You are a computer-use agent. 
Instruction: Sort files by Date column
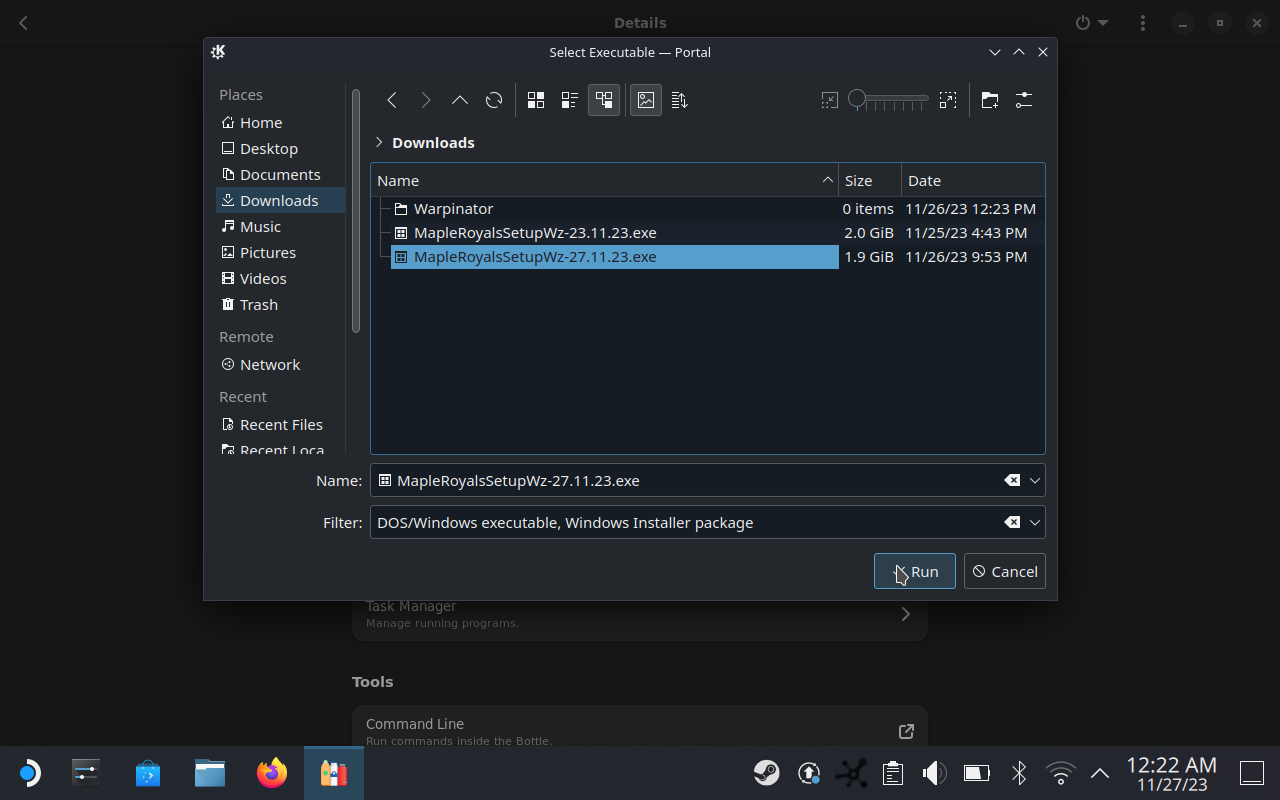click(973, 180)
